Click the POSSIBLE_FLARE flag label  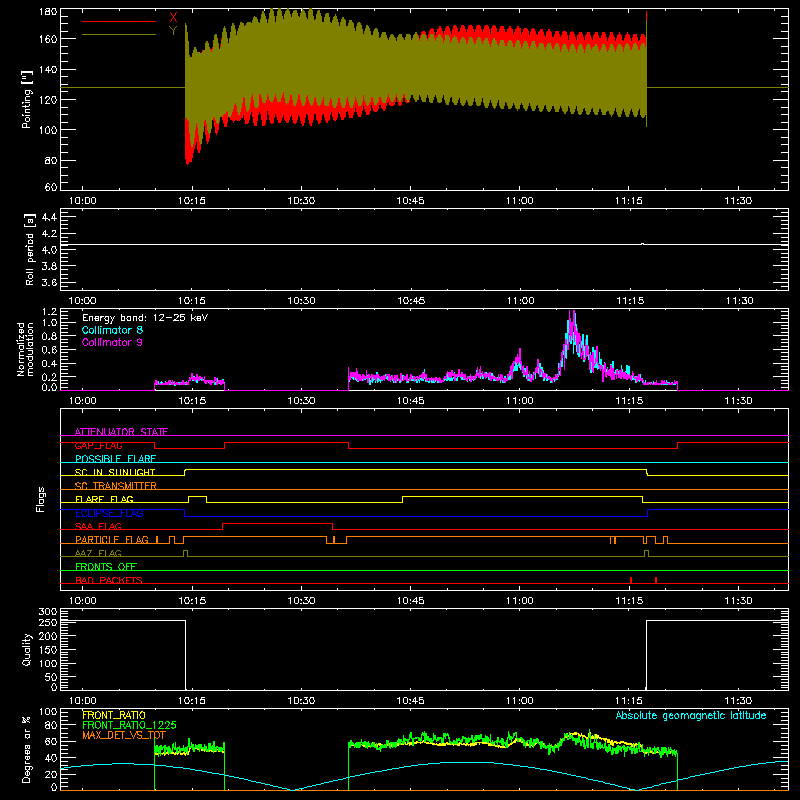click(115, 459)
